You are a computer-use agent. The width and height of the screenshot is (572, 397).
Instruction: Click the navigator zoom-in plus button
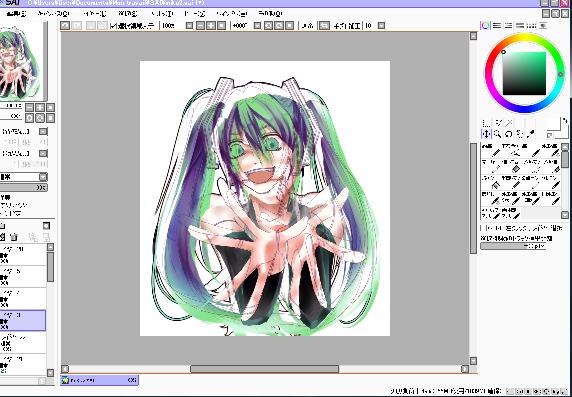(x=40, y=107)
